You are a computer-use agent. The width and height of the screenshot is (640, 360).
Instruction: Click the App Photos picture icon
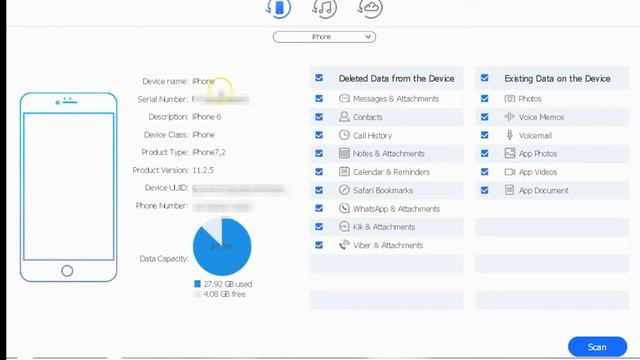point(509,153)
